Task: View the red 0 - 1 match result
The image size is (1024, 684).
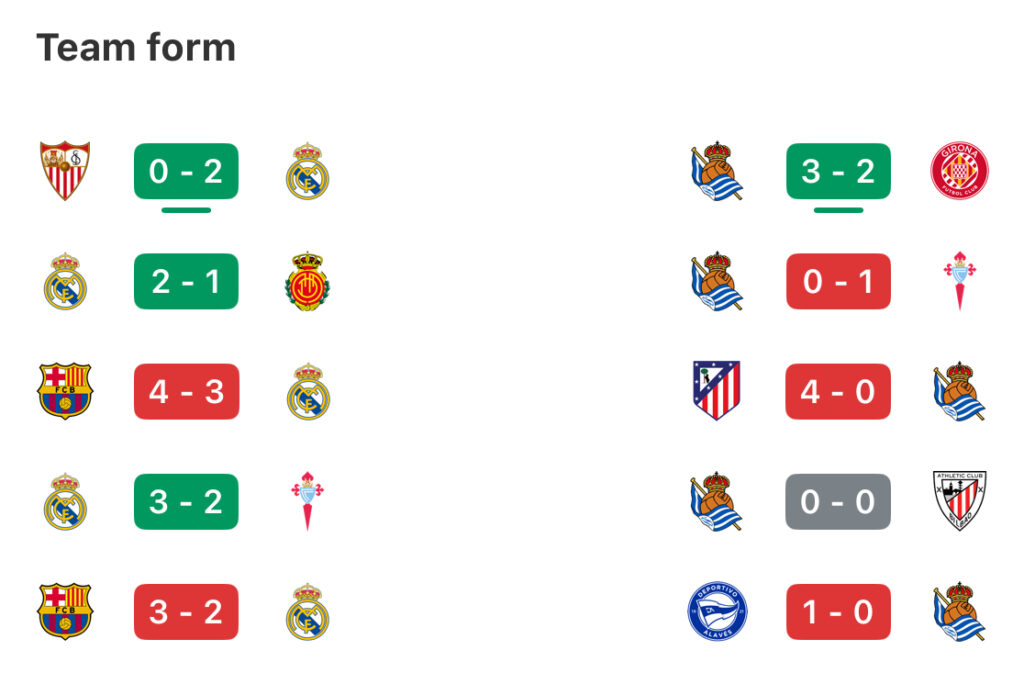Action: [x=839, y=281]
